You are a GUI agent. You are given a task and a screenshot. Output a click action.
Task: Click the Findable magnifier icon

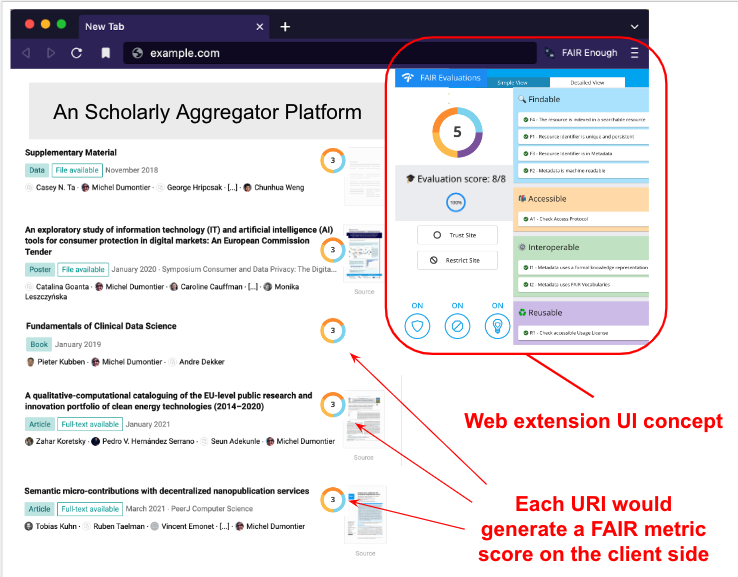[522, 99]
